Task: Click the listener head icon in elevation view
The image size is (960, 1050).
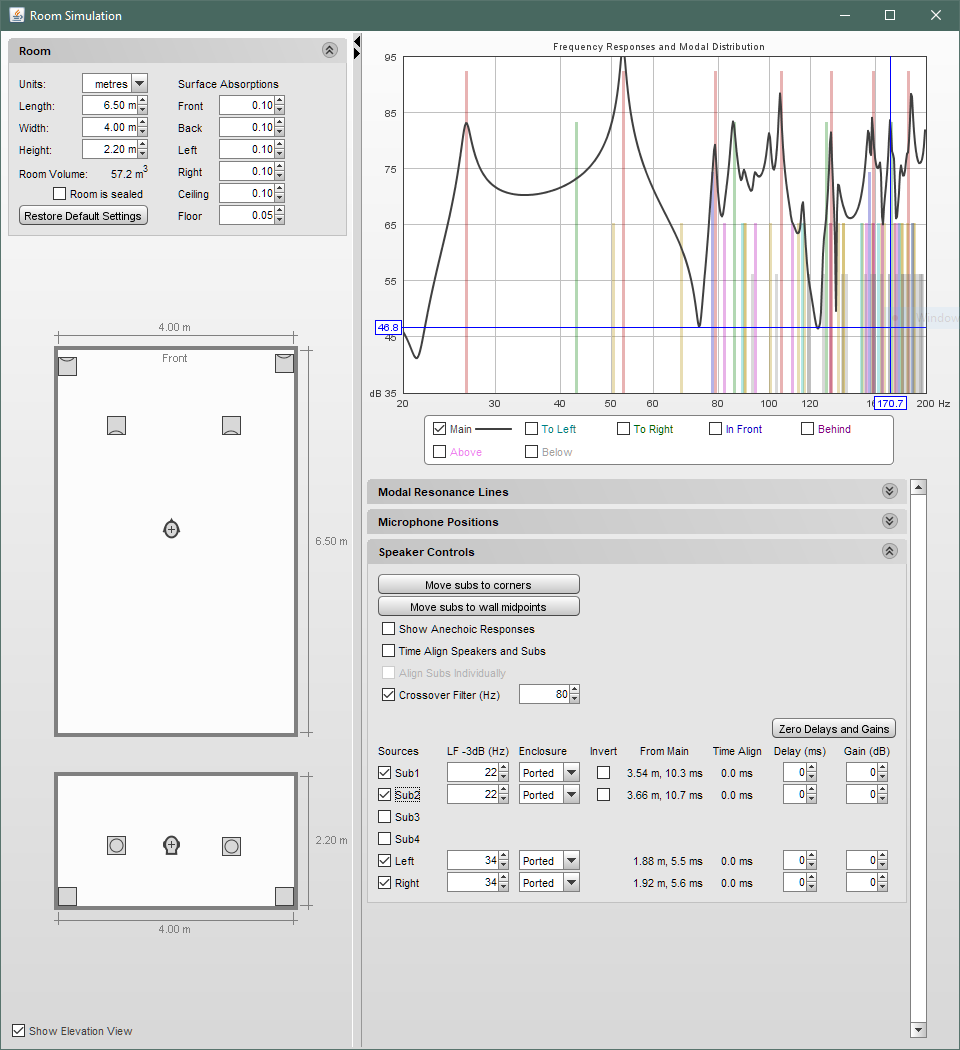Action: click(x=171, y=845)
